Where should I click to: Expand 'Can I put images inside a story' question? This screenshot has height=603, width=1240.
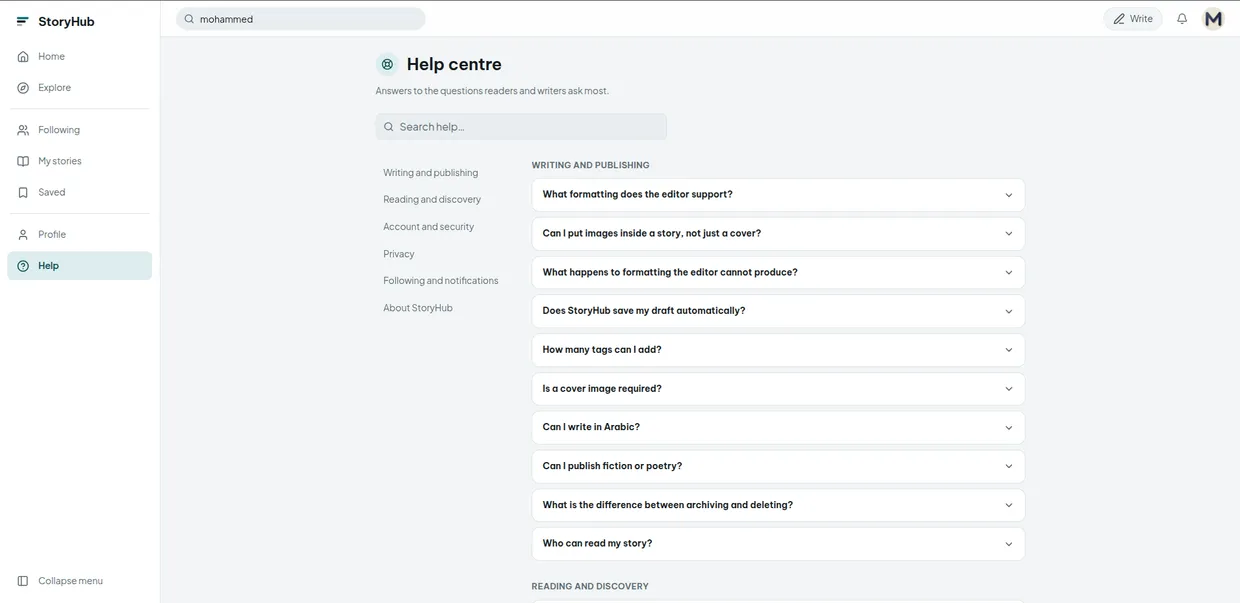pos(778,234)
